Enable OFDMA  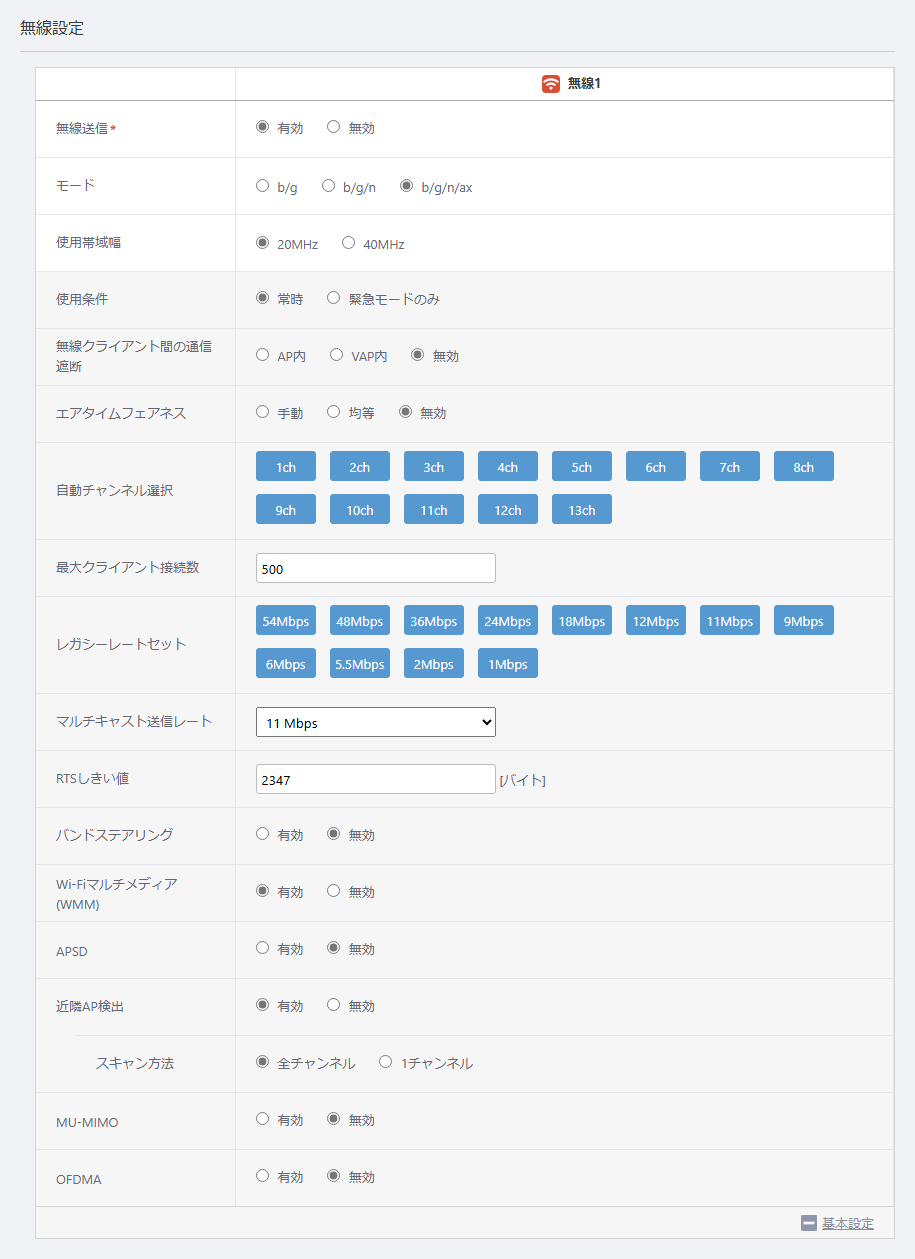(263, 1176)
